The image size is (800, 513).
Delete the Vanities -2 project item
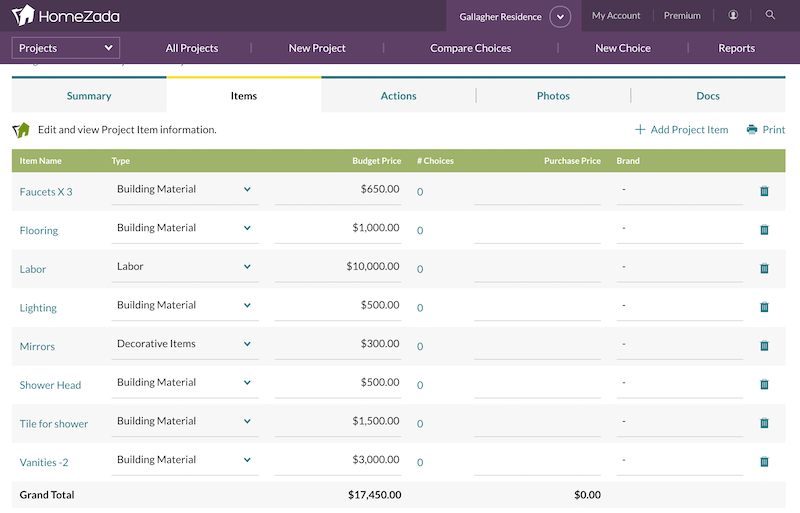pyautogui.click(x=764, y=462)
